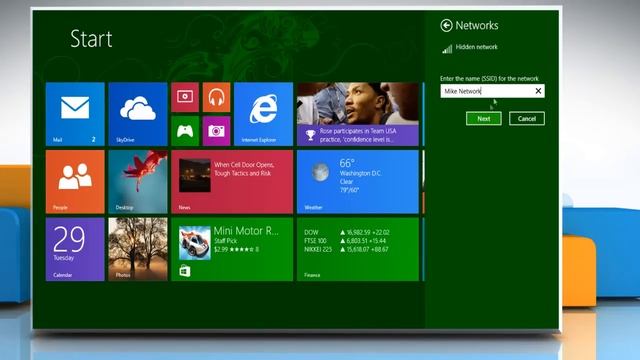Open the Camera tile

[x=216, y=131]
